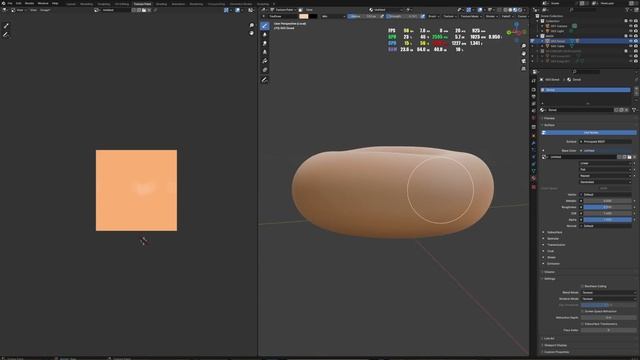
Task: Enable Backface Culling checkbox
Action: [582, 286]
